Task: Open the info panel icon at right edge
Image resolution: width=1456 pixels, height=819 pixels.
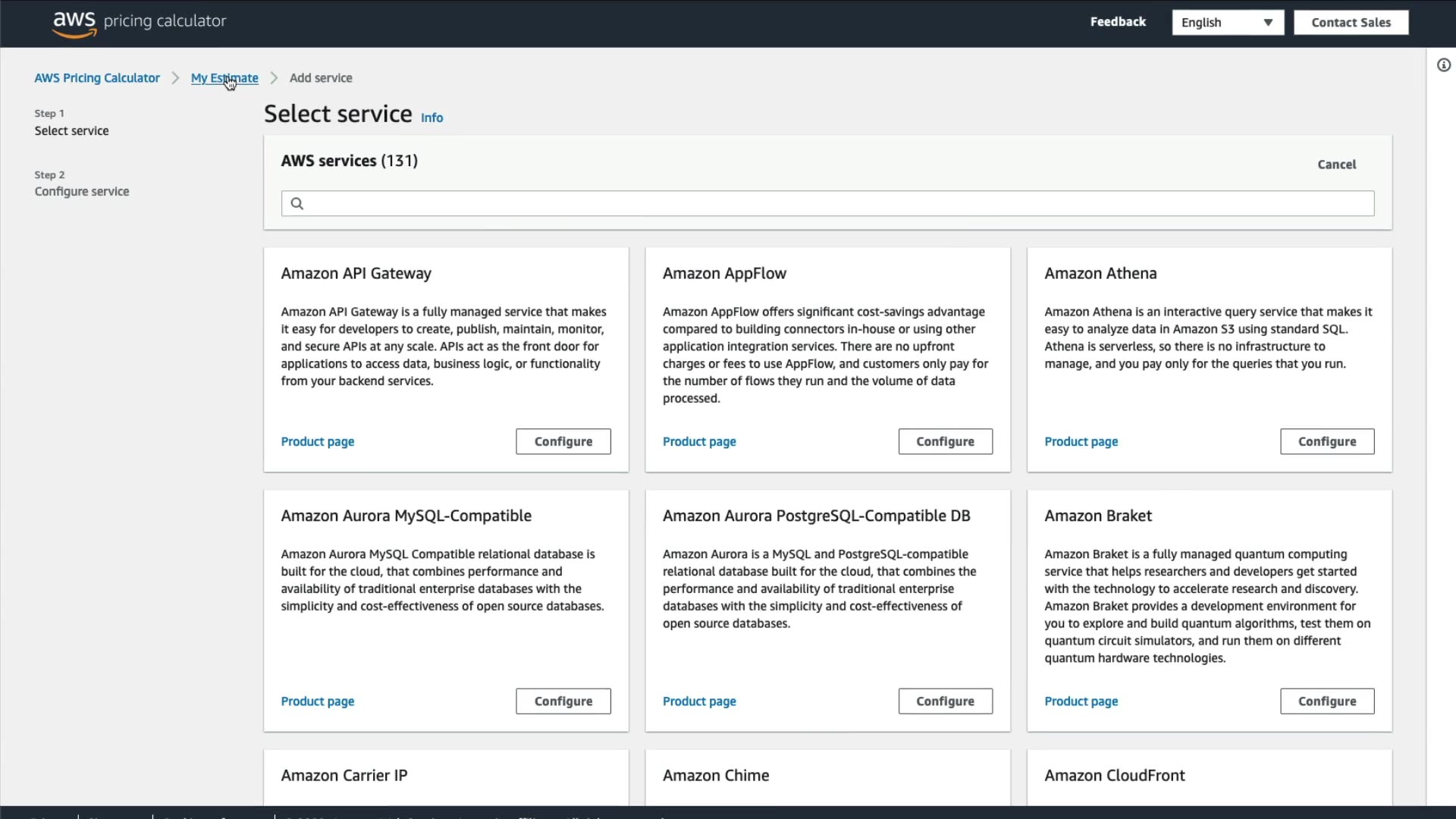Action: click(1444, 65)
